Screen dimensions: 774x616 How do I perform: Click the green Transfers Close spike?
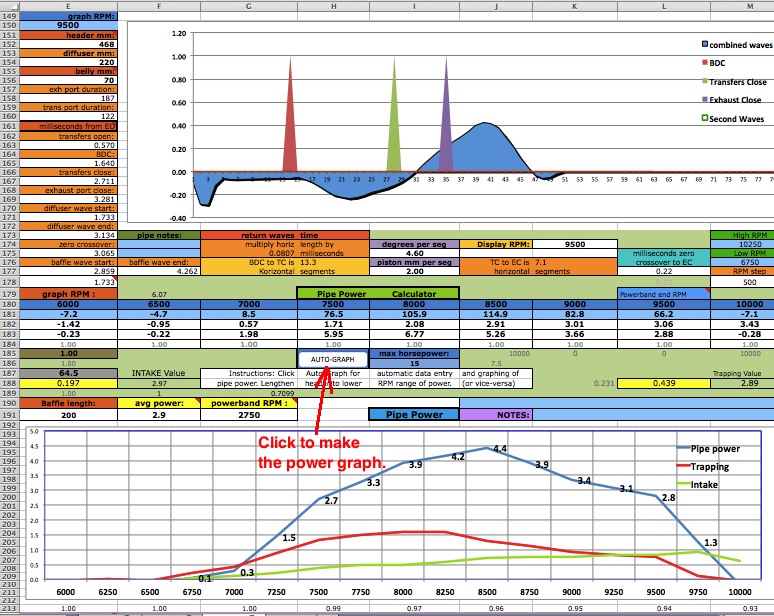point(394,128)
